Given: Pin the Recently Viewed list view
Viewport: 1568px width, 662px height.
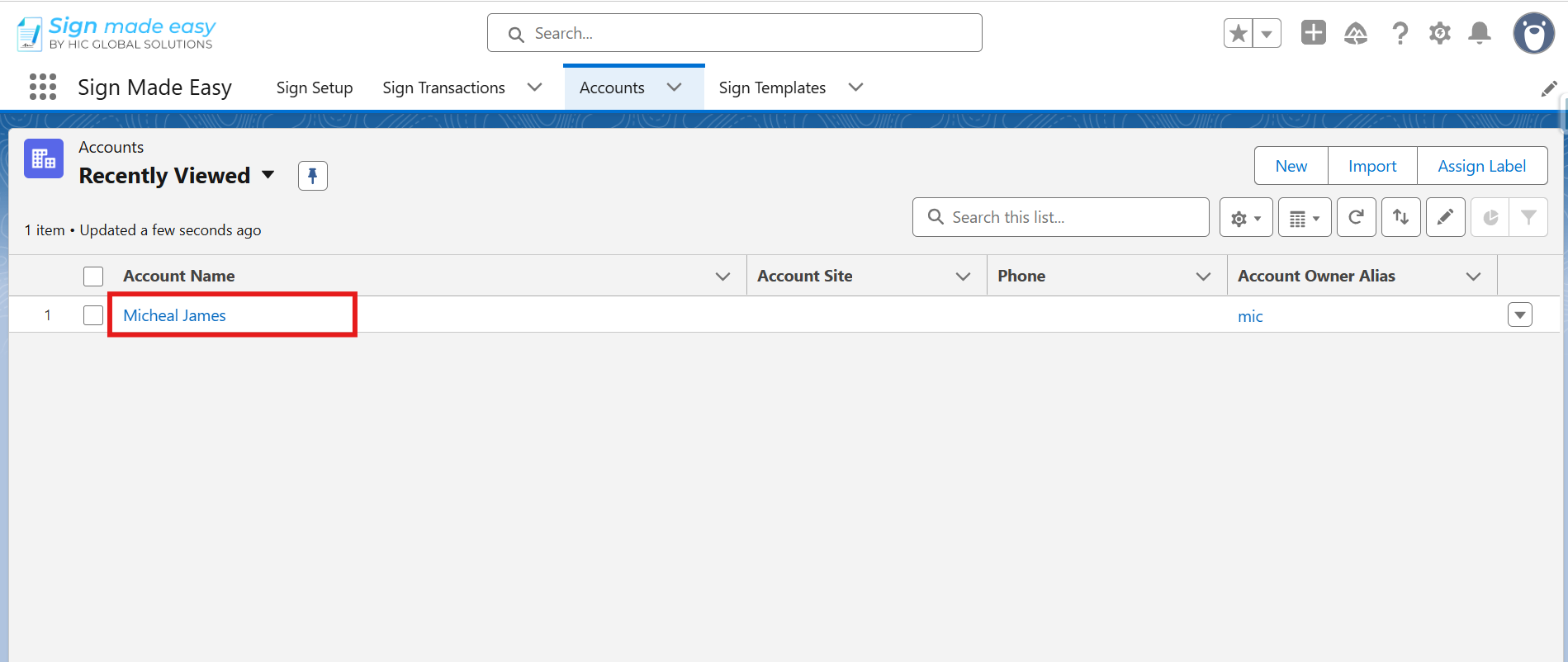Looking at the screenshot, I should coord(313,176).
